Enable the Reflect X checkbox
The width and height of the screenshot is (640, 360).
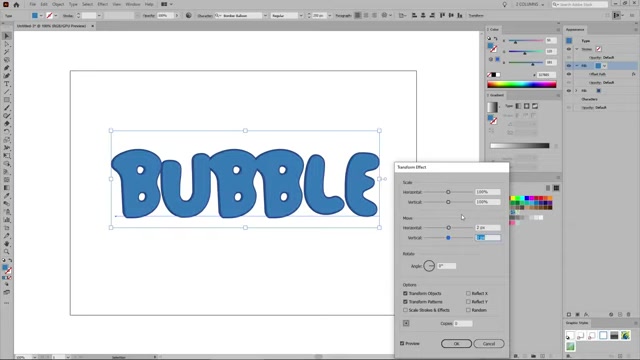click(x=468, y=293)
